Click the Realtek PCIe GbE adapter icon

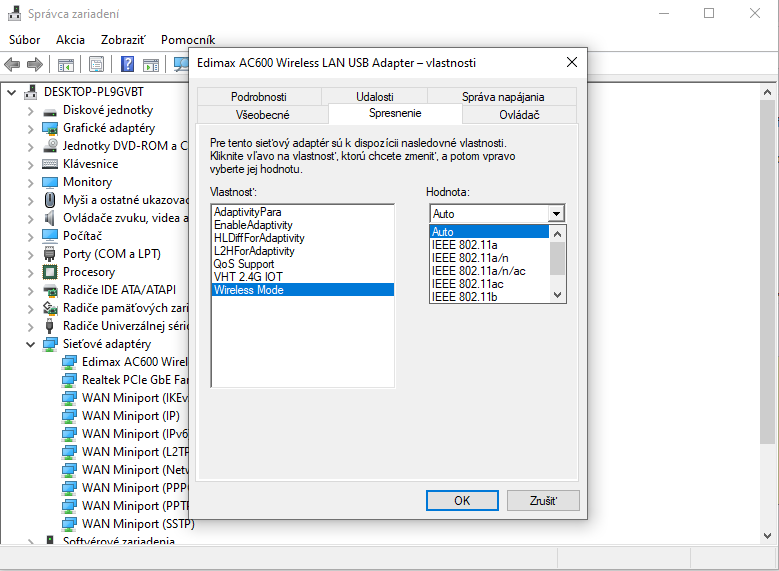tap(69, 380)
